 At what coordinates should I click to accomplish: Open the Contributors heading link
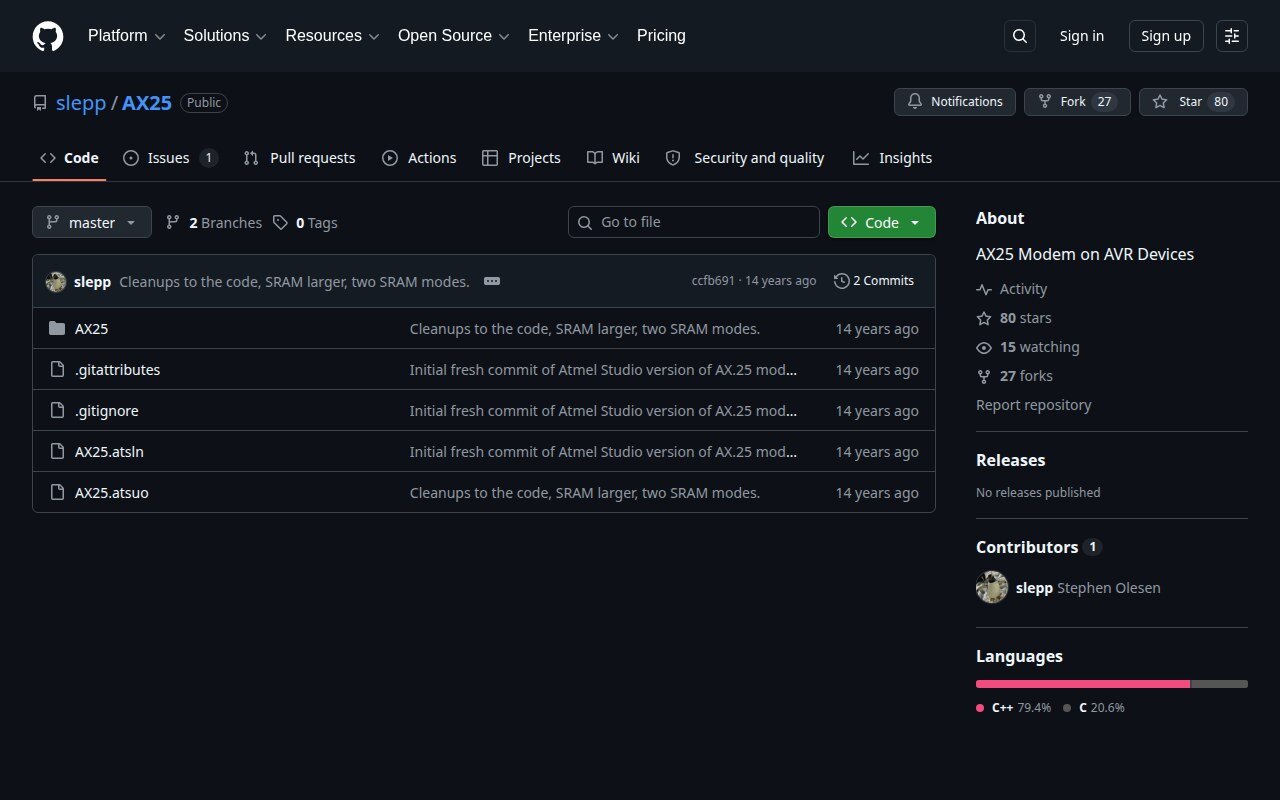tap(1038, 547)
